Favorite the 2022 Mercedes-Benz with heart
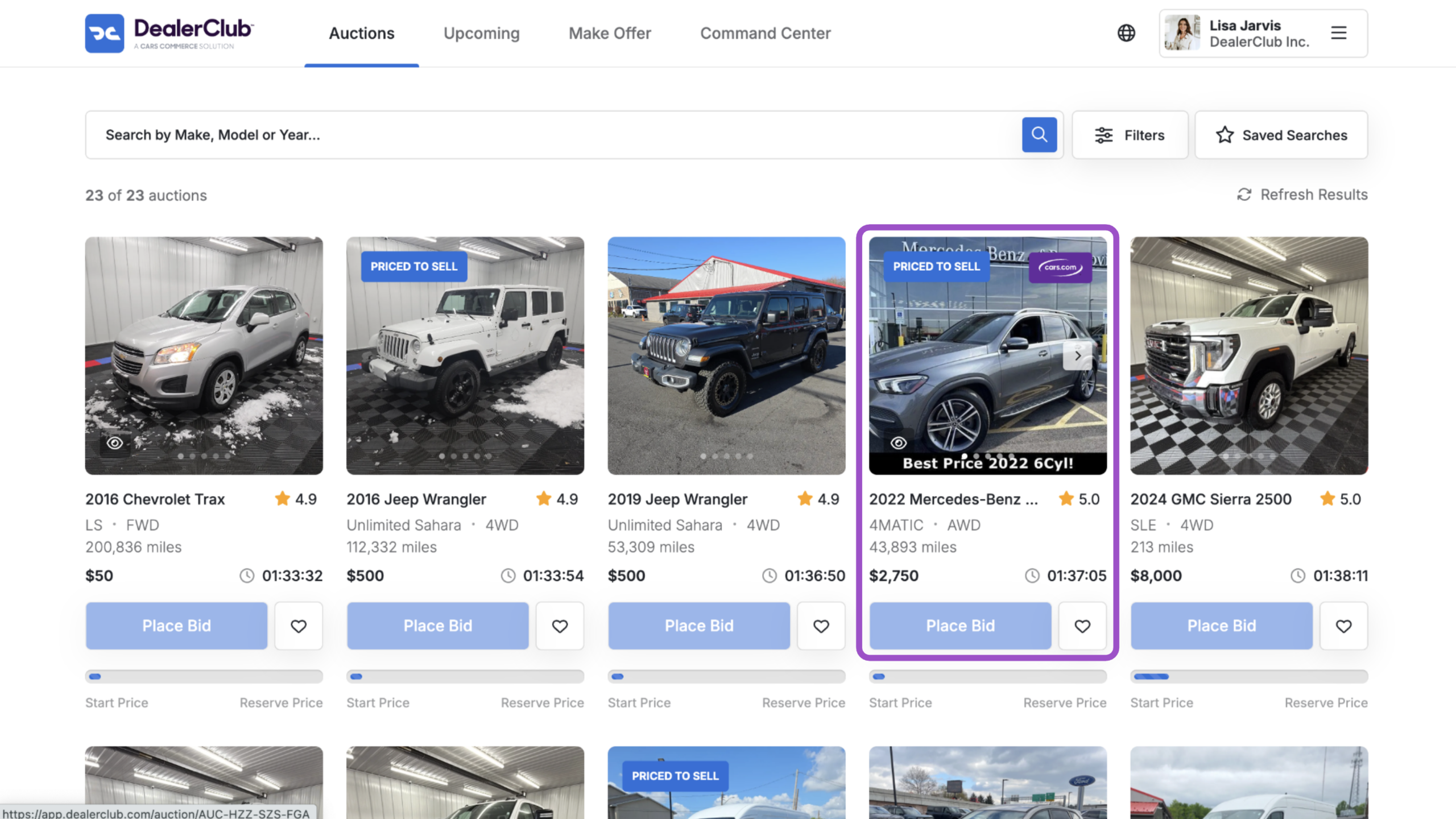 [1082, 626]
